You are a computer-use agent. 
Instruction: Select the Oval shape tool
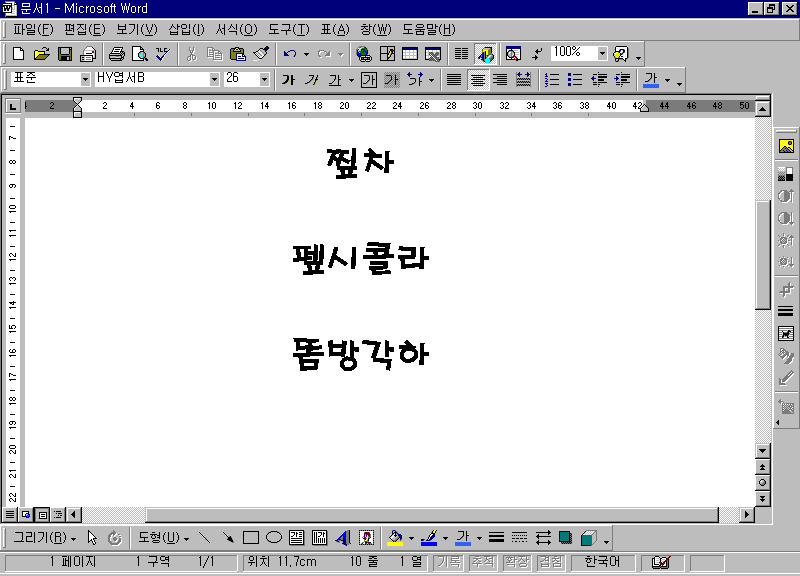tap(274, 538)
